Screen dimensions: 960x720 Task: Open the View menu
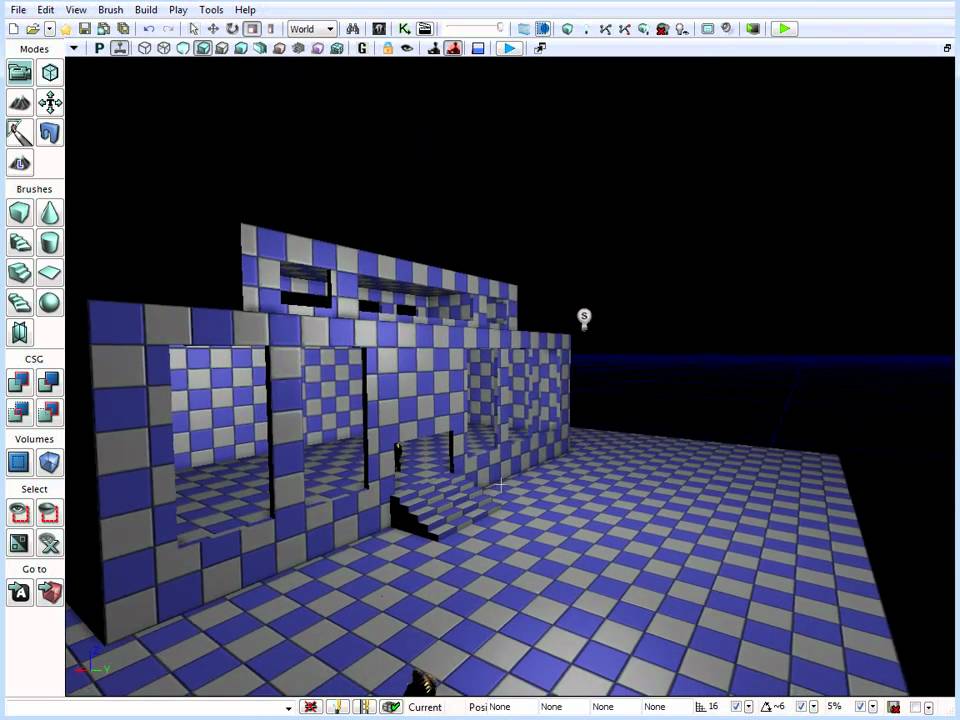76,10
